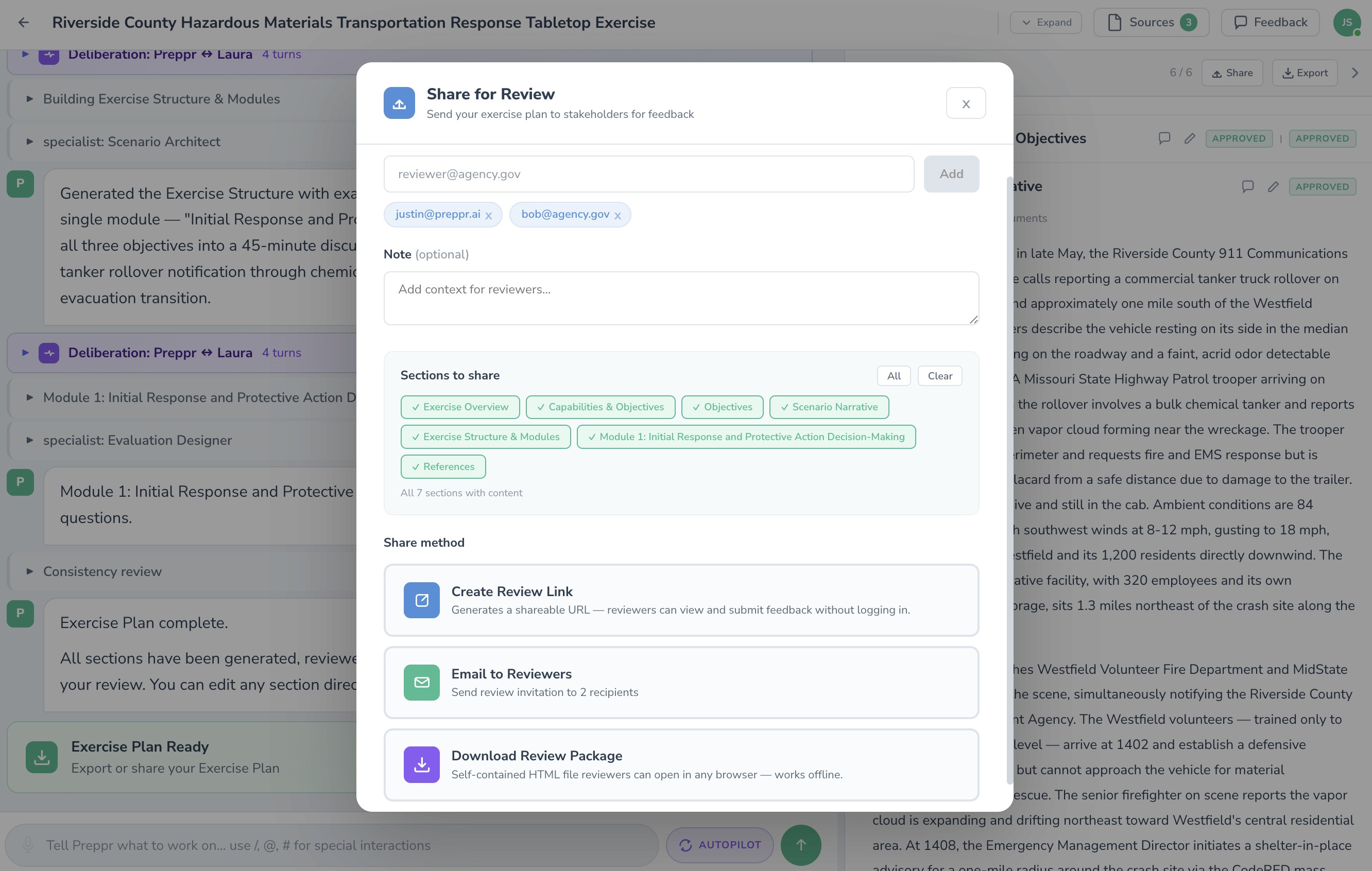This screenshot has height=871, width=1372.
Task: Click the reviewer email input field
Action: [648, 175]
